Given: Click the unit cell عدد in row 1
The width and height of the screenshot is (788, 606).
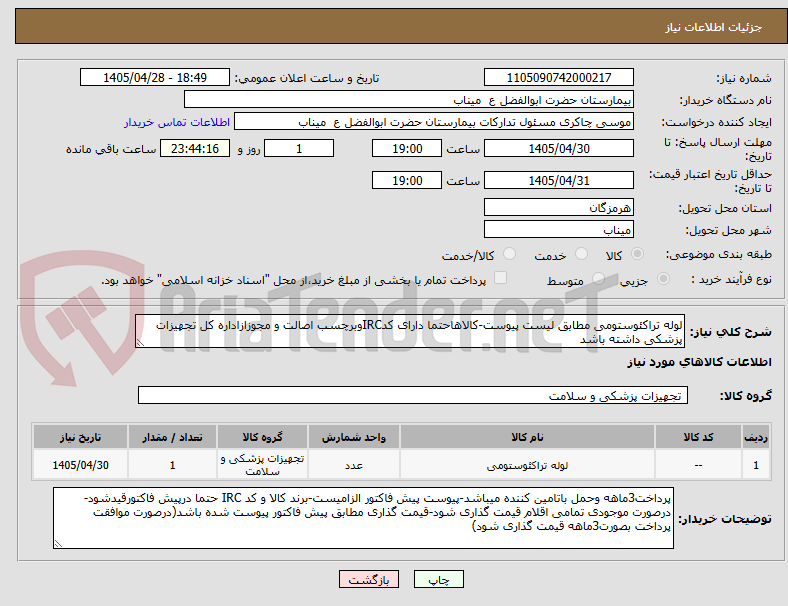Looking at the screenshot, I should pos(354,465).
